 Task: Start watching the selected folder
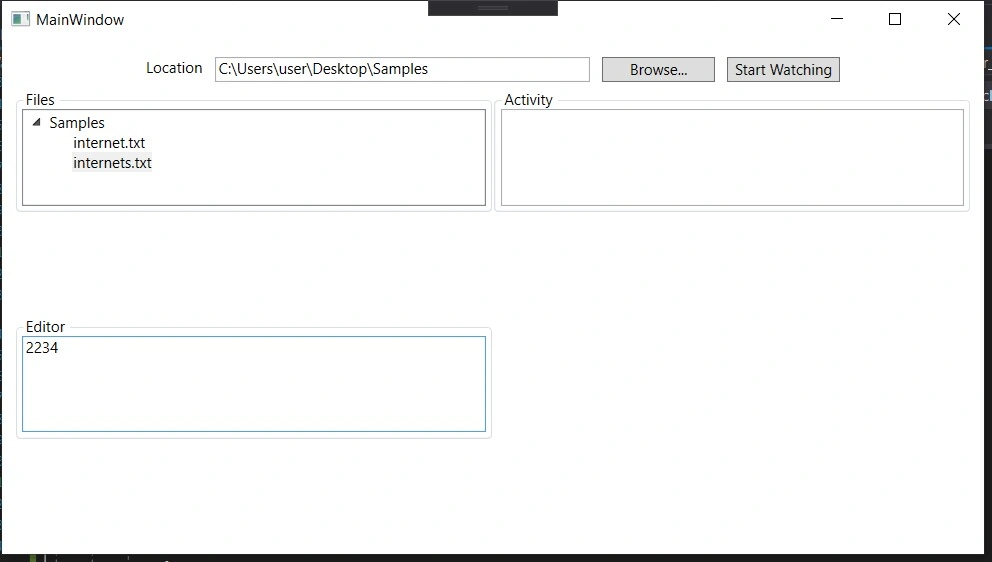(x=783, y=70)
